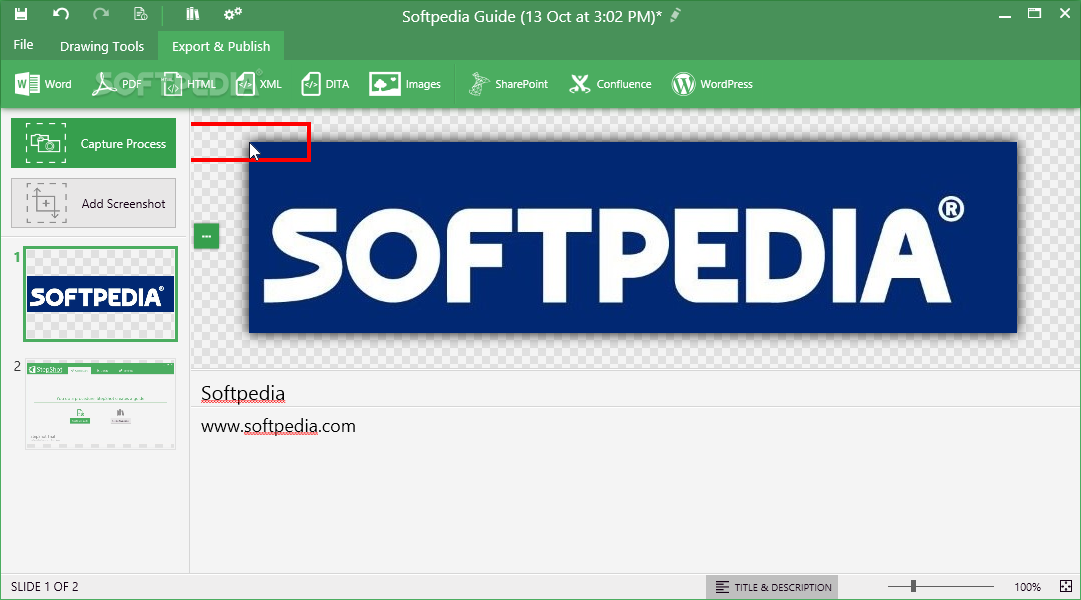Redo the last undone action
This screenshot has height=600, width=1081.
[x=101, y=14]
